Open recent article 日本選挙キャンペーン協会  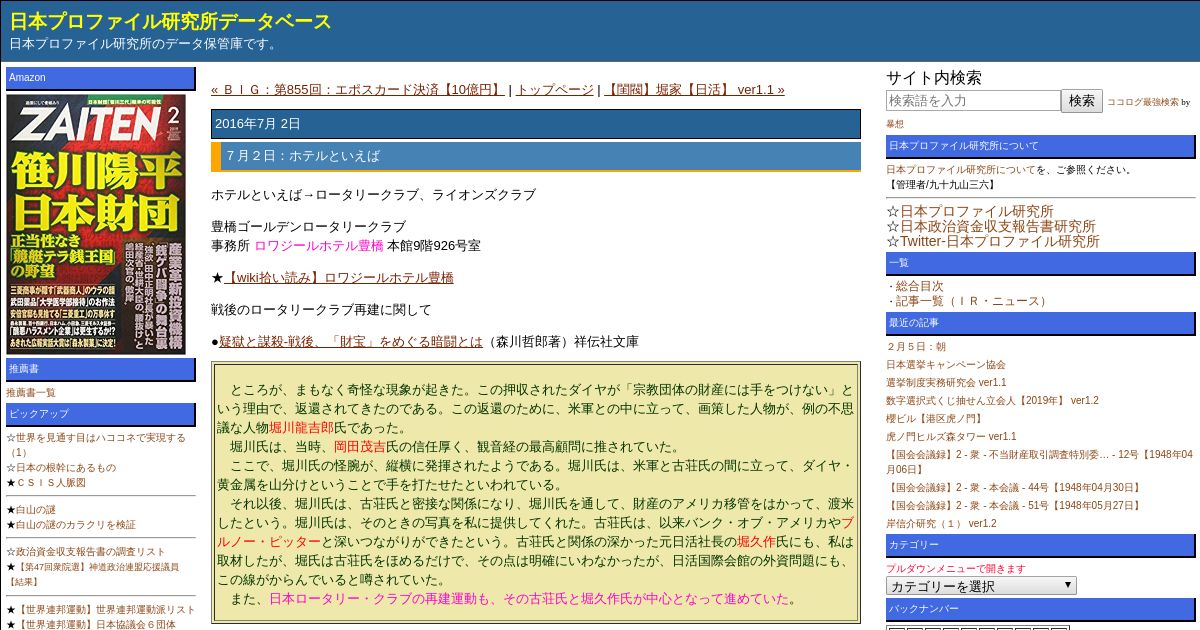pyautogui.click(x=946, y=364)
